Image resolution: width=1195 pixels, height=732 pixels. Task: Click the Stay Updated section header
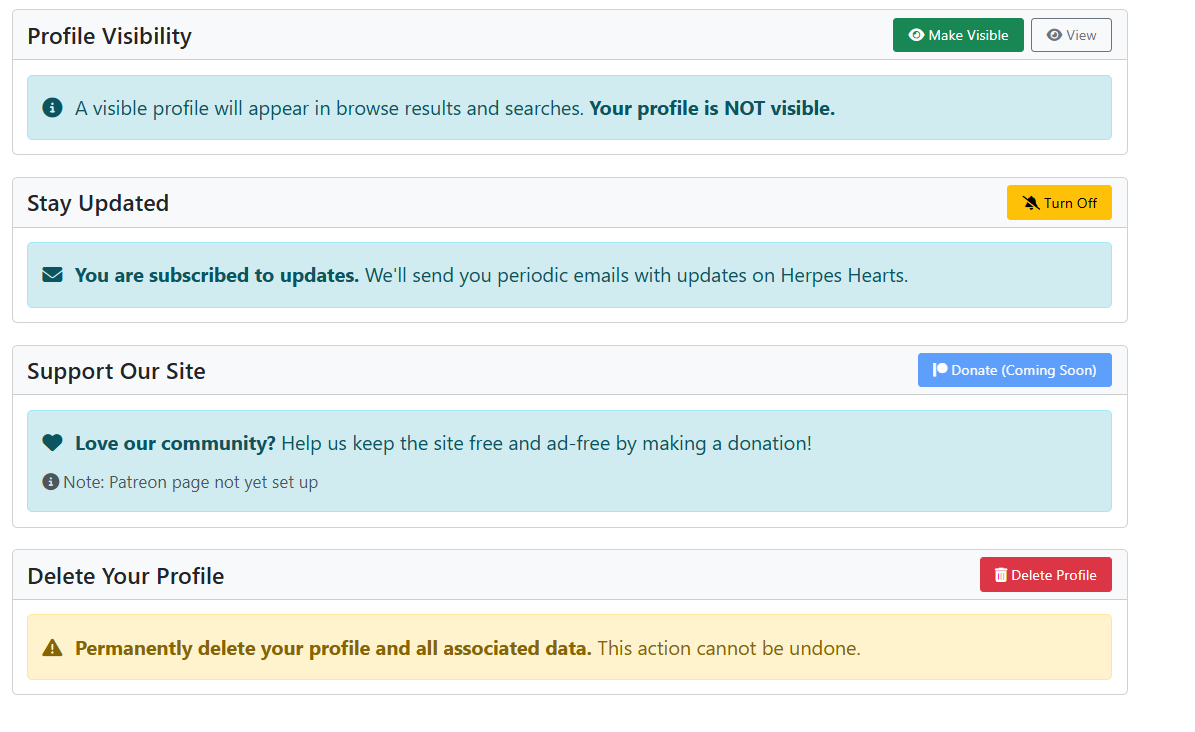[x=96, y=202]
